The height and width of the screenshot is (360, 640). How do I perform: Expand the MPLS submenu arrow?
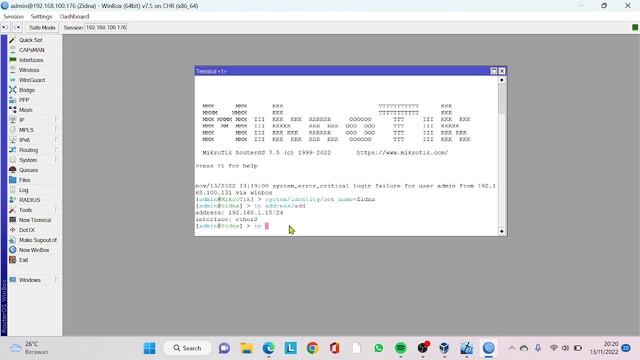[x=56, y=129]
